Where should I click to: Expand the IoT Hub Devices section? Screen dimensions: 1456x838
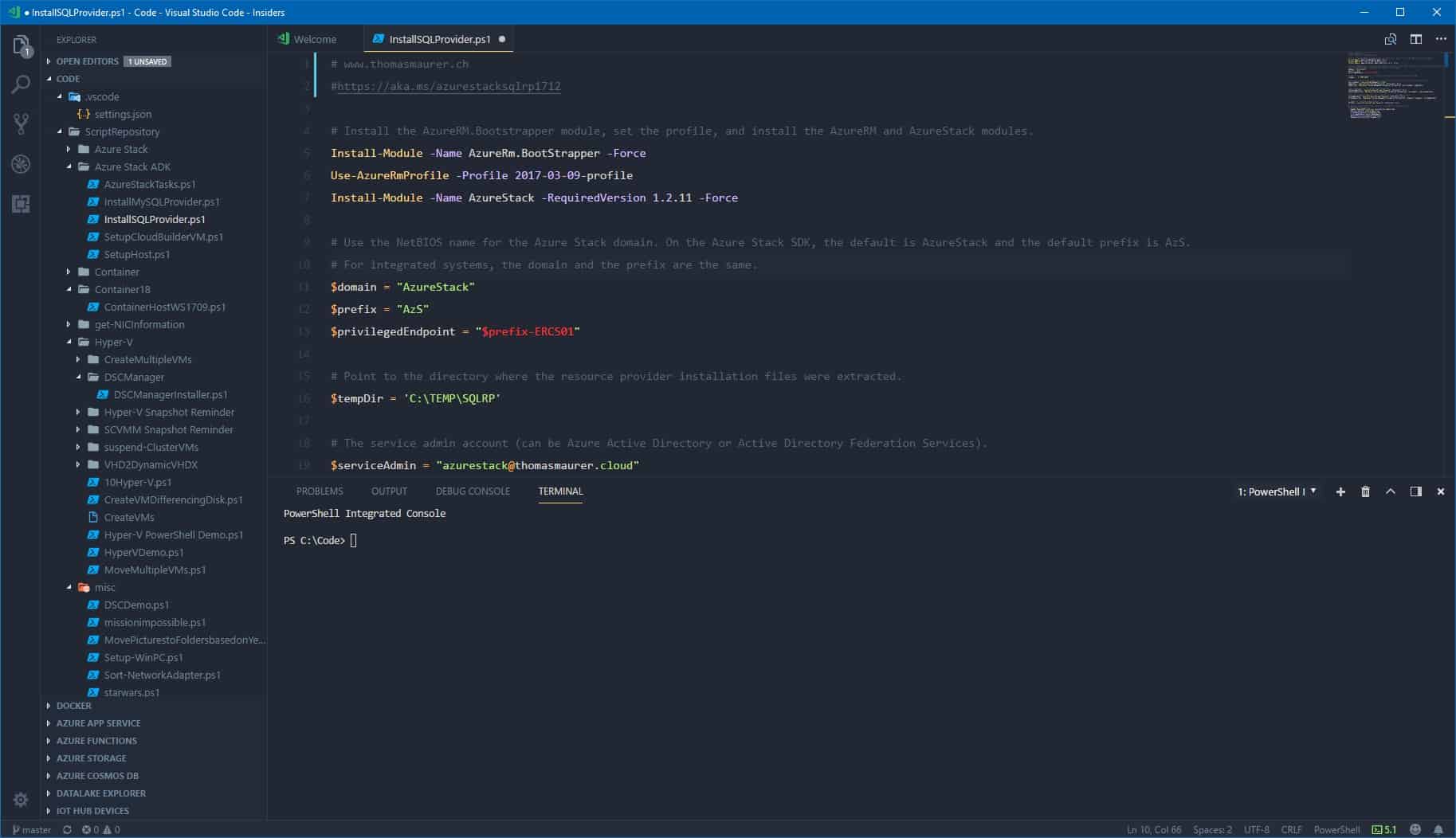[92, 811]
